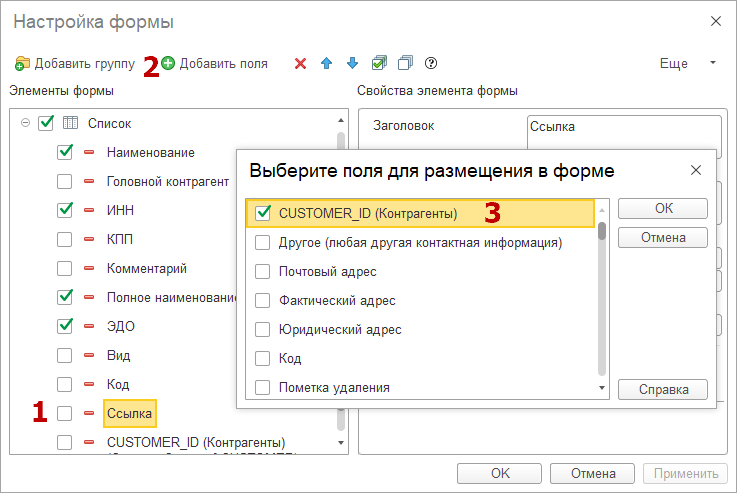Click the red delete X toolbar icon
The height and width of the screenshot is (493, 737).
(300, 64)
